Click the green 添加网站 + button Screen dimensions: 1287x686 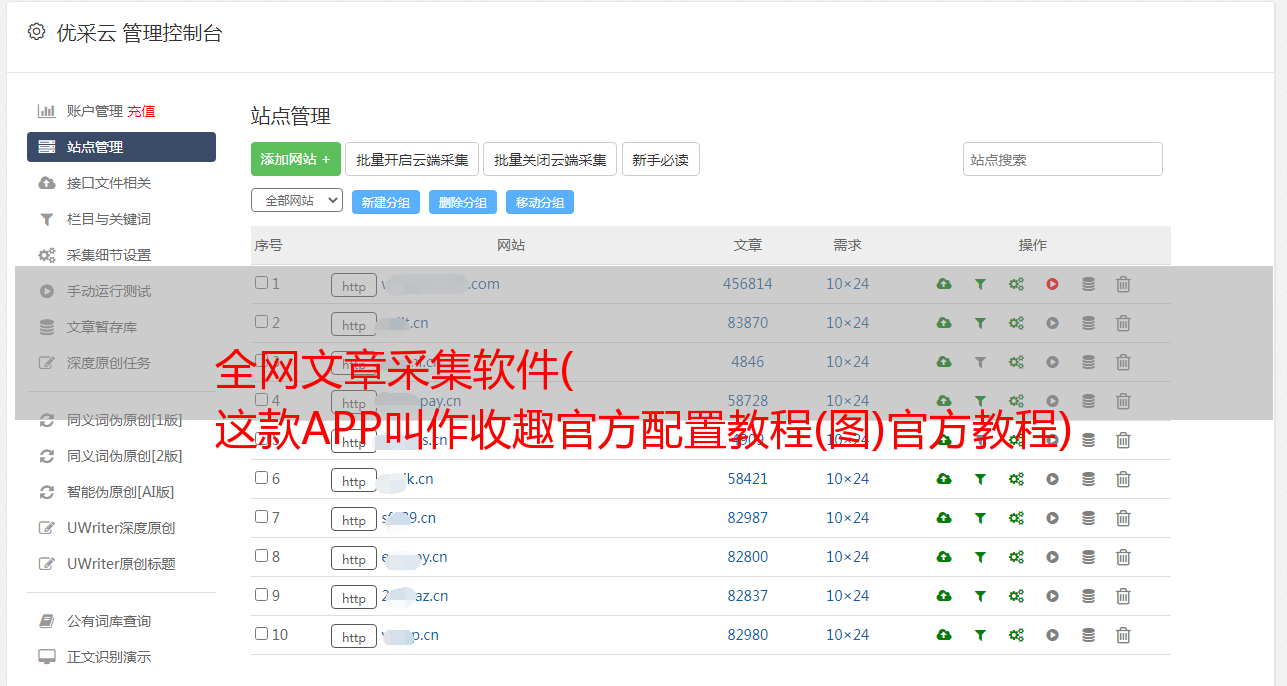tap(296, 159)
